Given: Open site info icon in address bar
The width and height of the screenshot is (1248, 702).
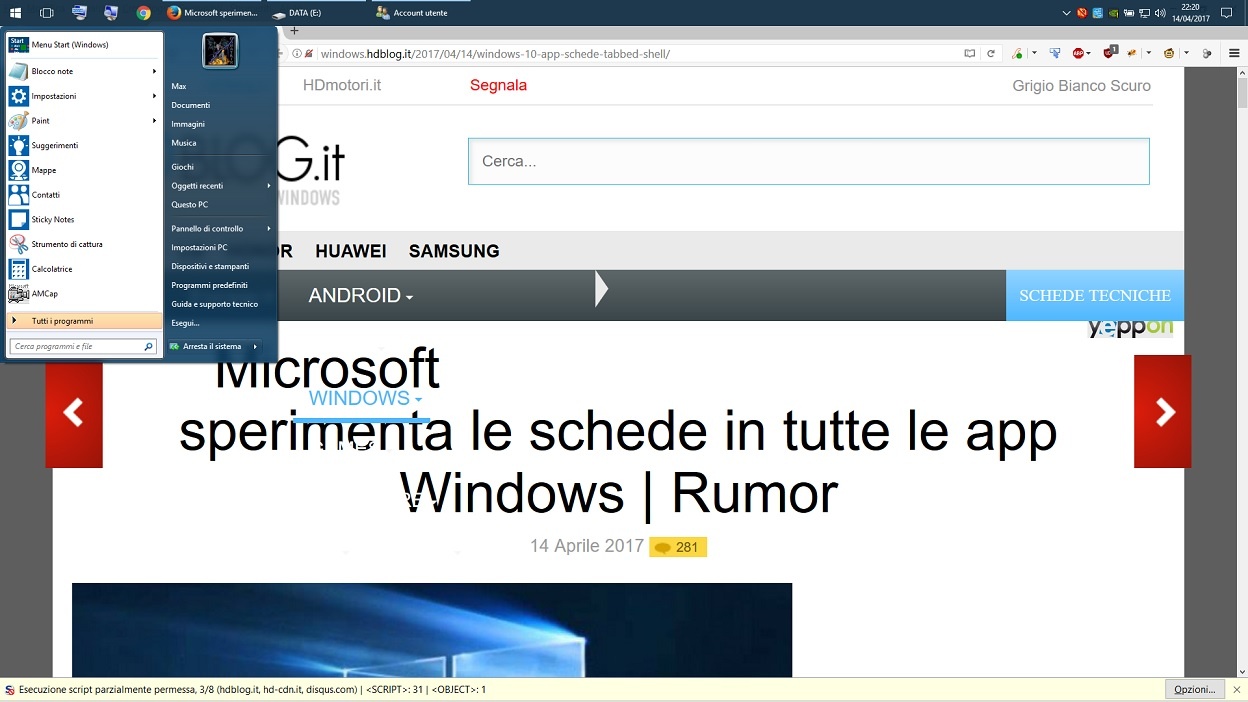Looking at the screenshot, I should (x=297, y=53).
